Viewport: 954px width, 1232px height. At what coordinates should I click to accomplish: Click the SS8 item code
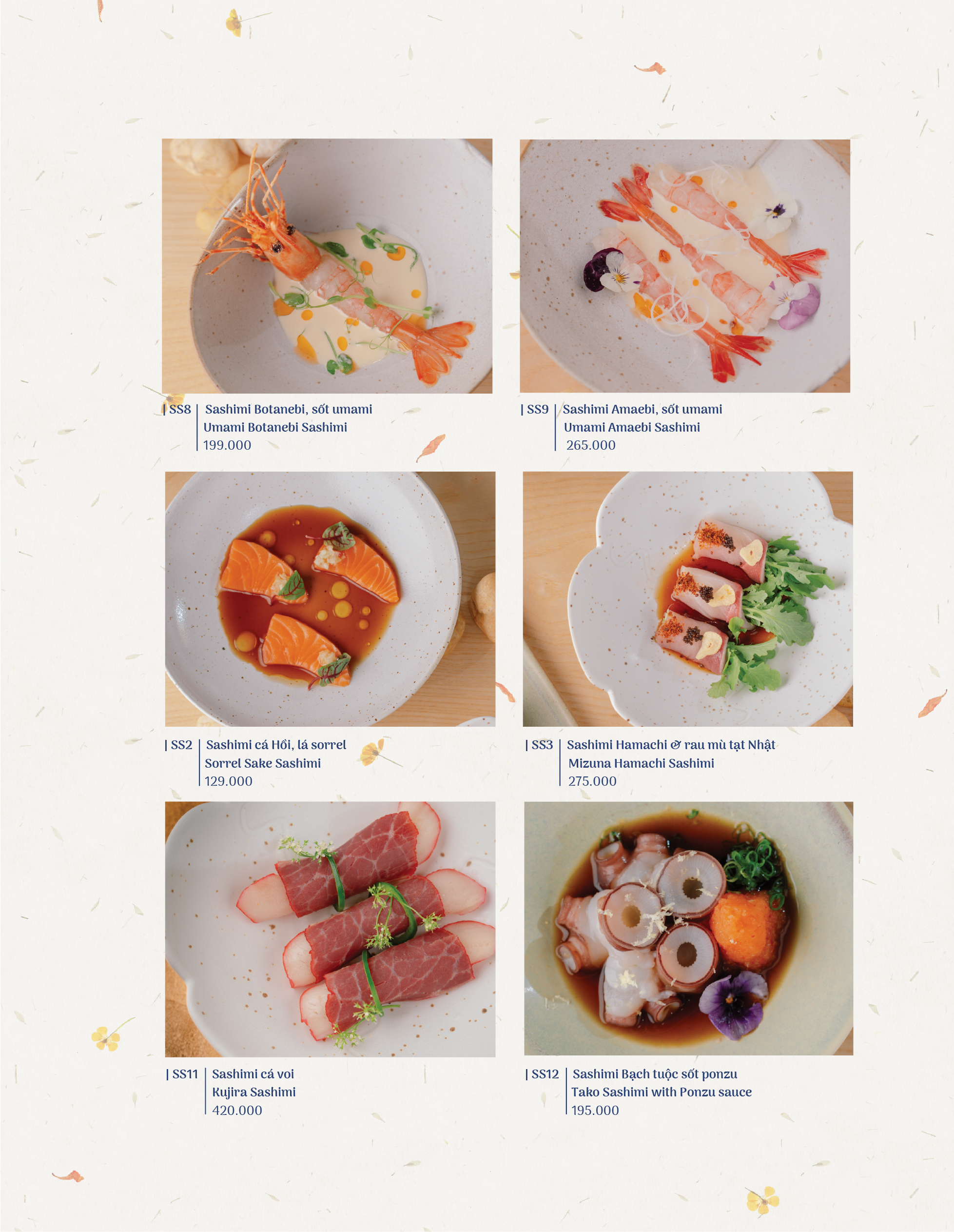tap(180, 410)
